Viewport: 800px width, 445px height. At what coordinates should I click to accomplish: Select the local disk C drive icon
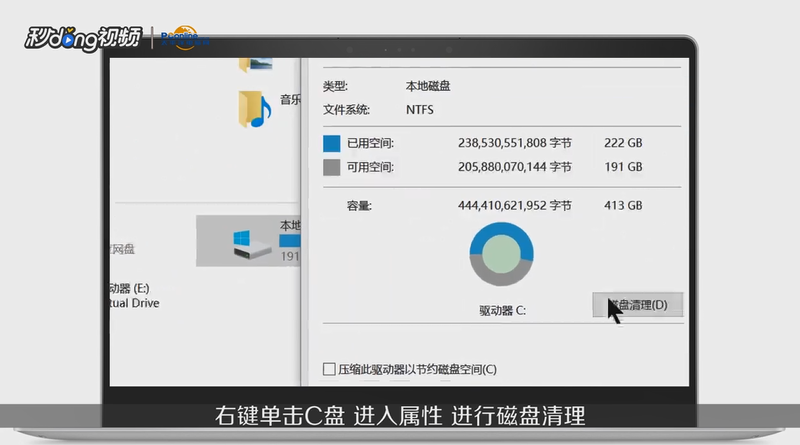(251, 244)
